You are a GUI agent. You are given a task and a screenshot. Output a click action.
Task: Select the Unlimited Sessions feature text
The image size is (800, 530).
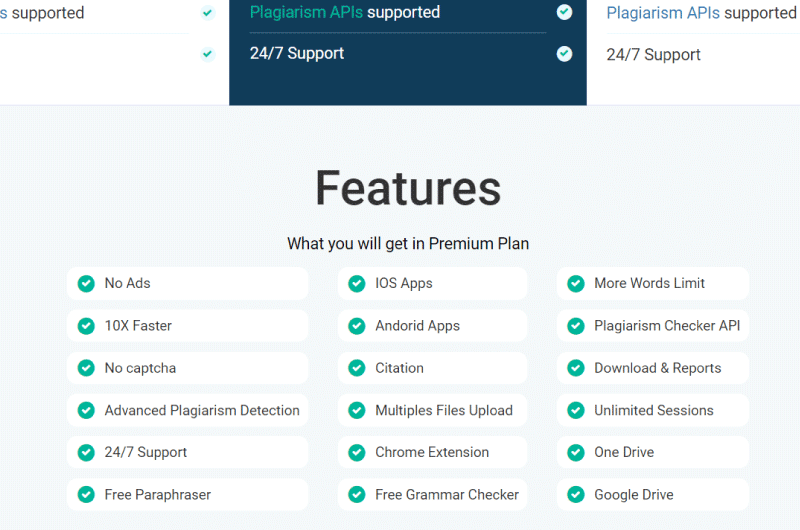coord(654,410)
